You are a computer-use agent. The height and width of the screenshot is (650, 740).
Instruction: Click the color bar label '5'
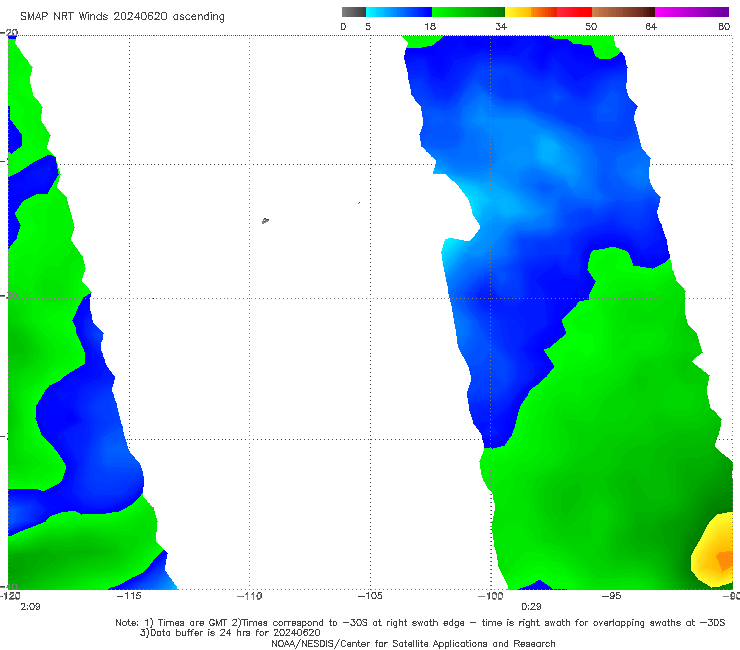(x=368, y=26)
